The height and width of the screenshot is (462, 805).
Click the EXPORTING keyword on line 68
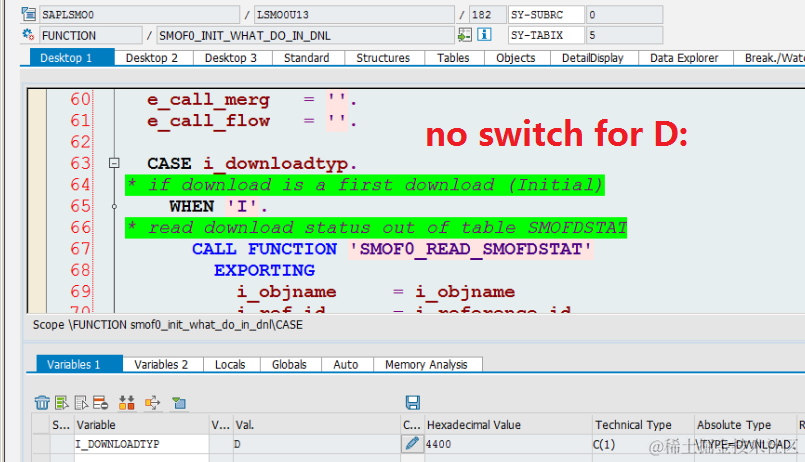click(x=264, y=271)
